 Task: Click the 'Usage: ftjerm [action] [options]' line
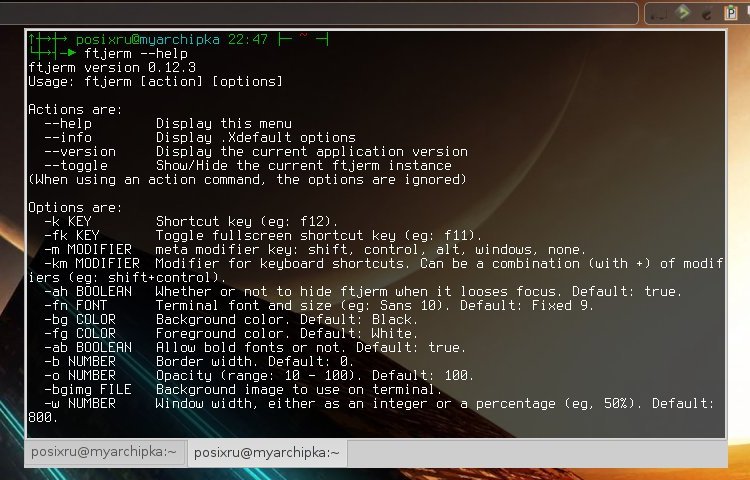[155, 81]
